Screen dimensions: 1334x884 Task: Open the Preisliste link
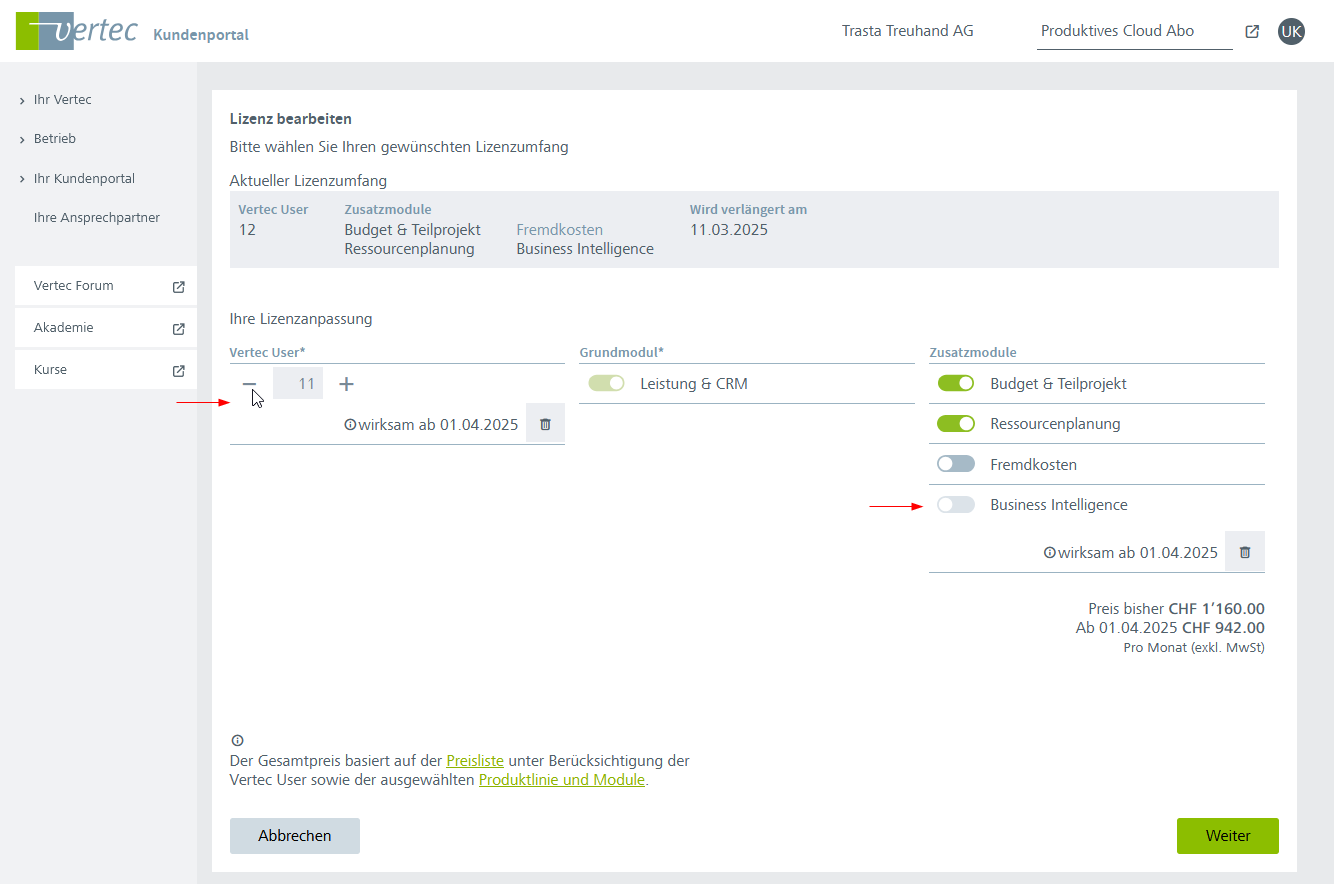coord(475,760)
